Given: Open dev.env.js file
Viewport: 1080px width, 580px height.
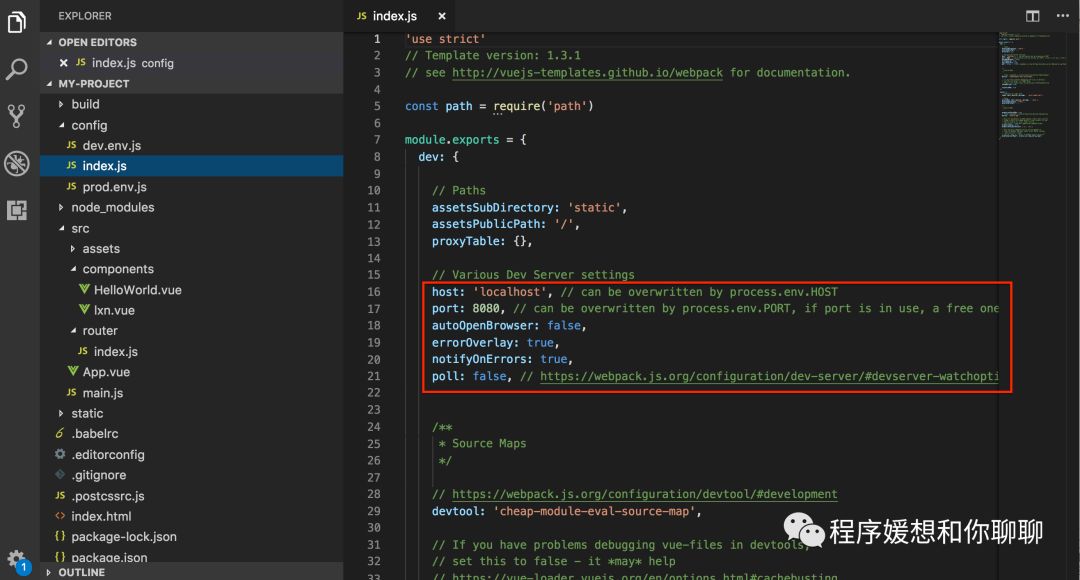Looking at the screenshot, I should point(112,145).
